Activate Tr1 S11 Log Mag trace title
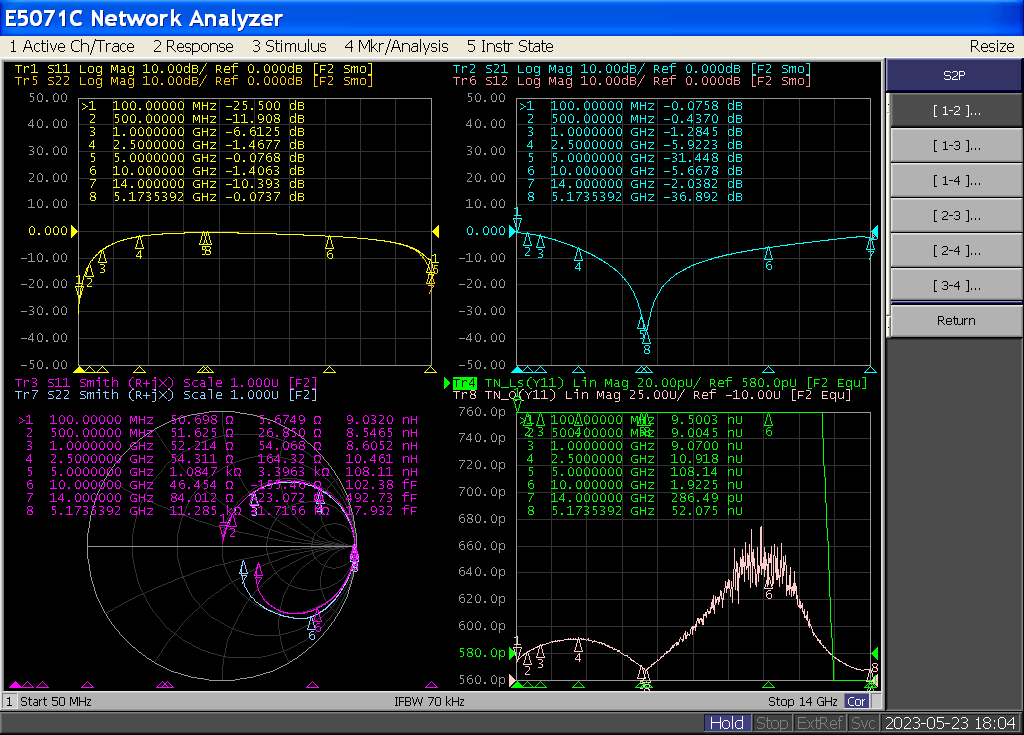The width and height of the screenshot is (1024, 735). click(193, 69)
